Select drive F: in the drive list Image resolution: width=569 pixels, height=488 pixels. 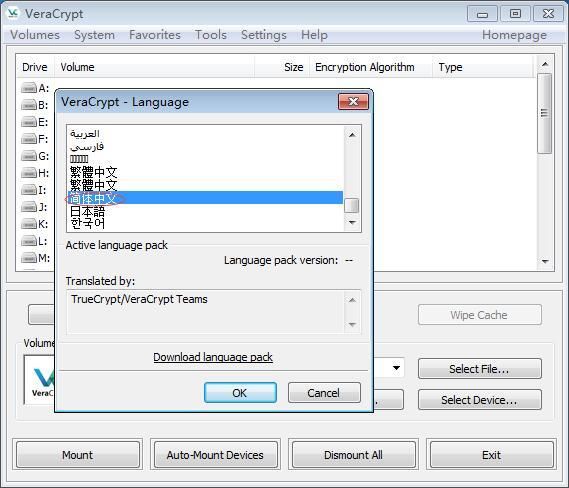[35, 139]
